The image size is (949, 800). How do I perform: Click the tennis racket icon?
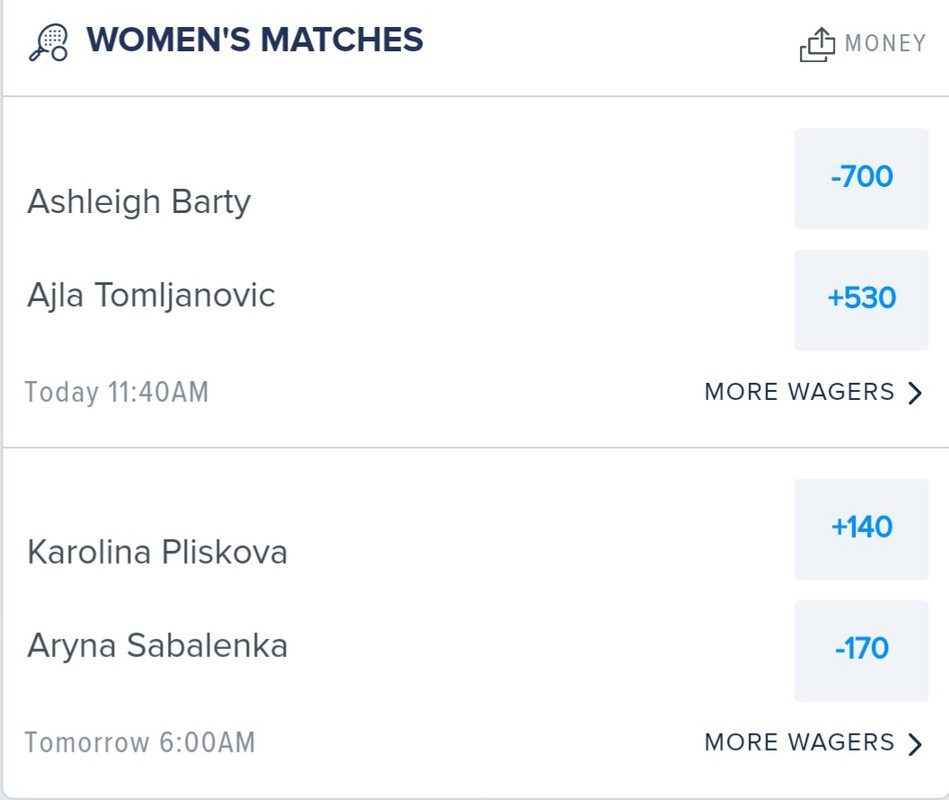click(48, 42)
